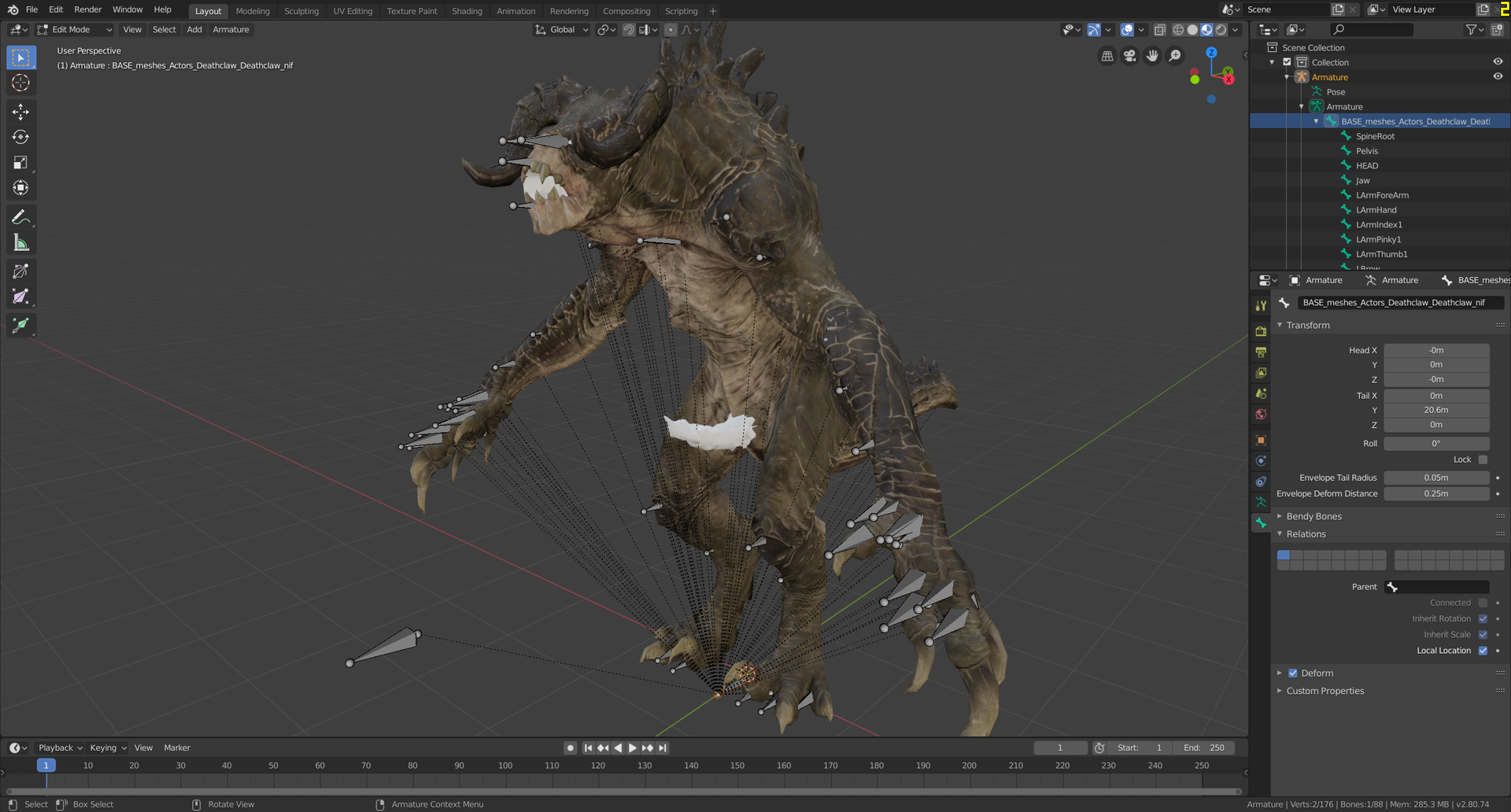
Task: Select the Transform tool
Action: (21, 188)
